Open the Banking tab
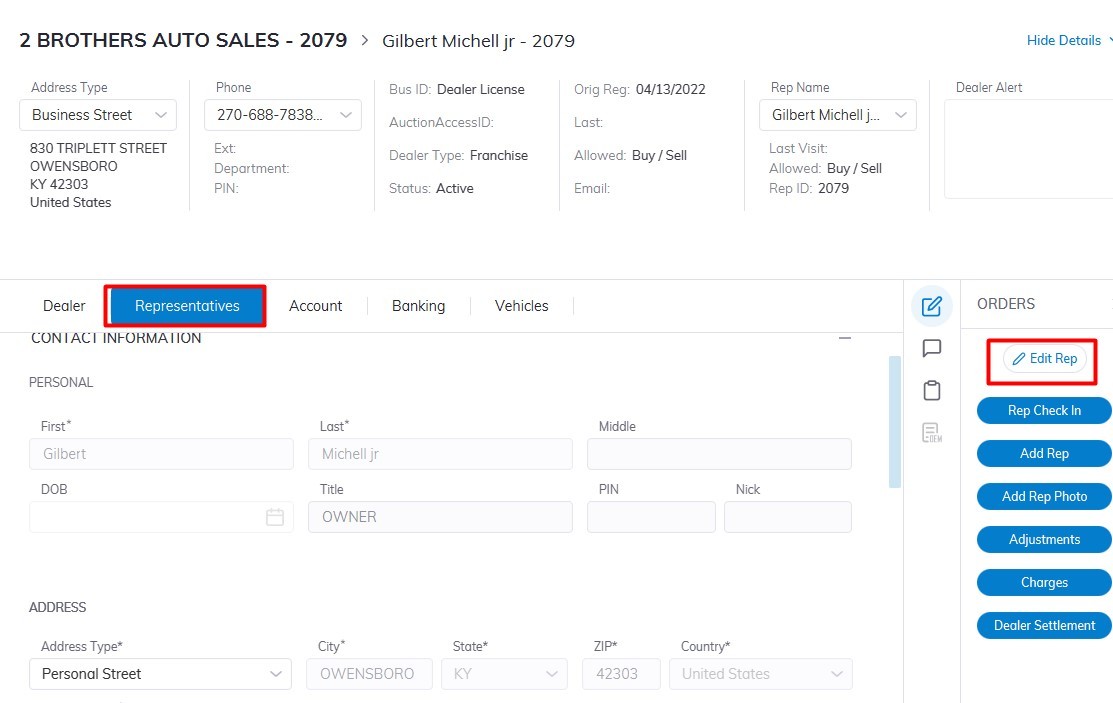 (x=418, y=306)
